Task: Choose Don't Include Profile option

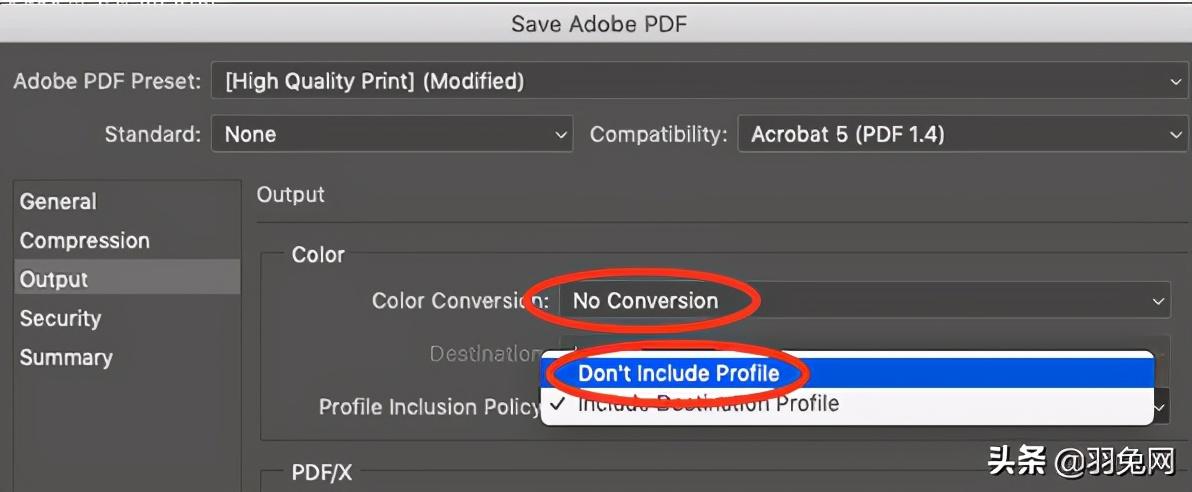Action: point(678,374)
